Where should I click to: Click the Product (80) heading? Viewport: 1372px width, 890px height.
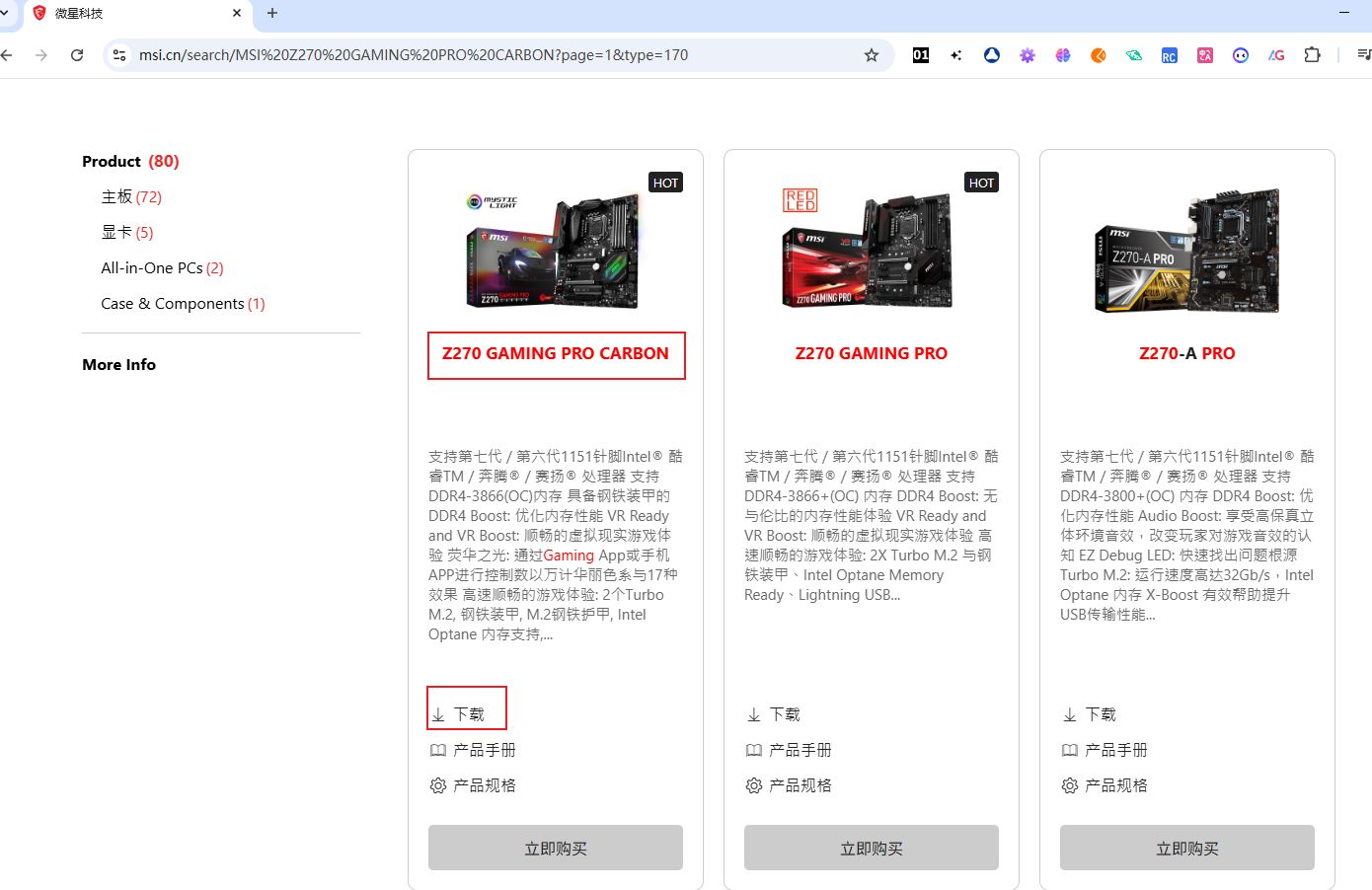[x=130, y=161]
